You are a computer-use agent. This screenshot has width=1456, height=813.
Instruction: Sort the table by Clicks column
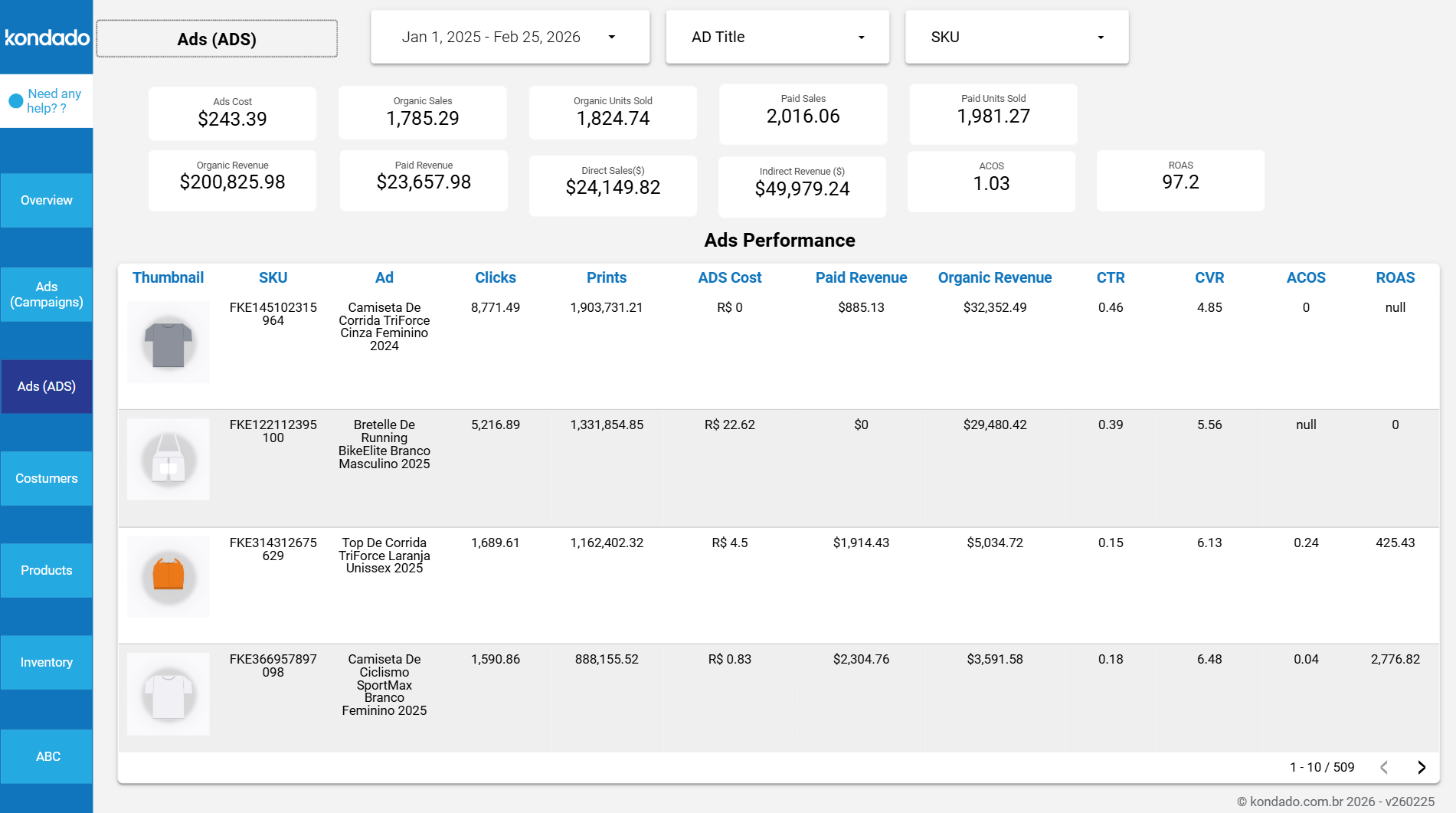click(x=495, y=277)
